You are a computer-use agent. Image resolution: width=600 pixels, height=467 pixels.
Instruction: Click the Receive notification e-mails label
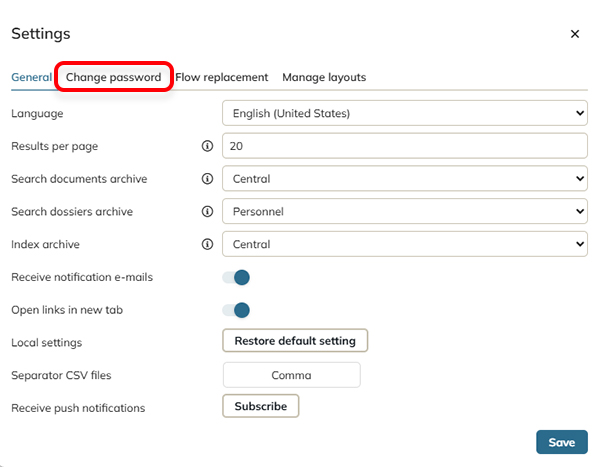82,277
